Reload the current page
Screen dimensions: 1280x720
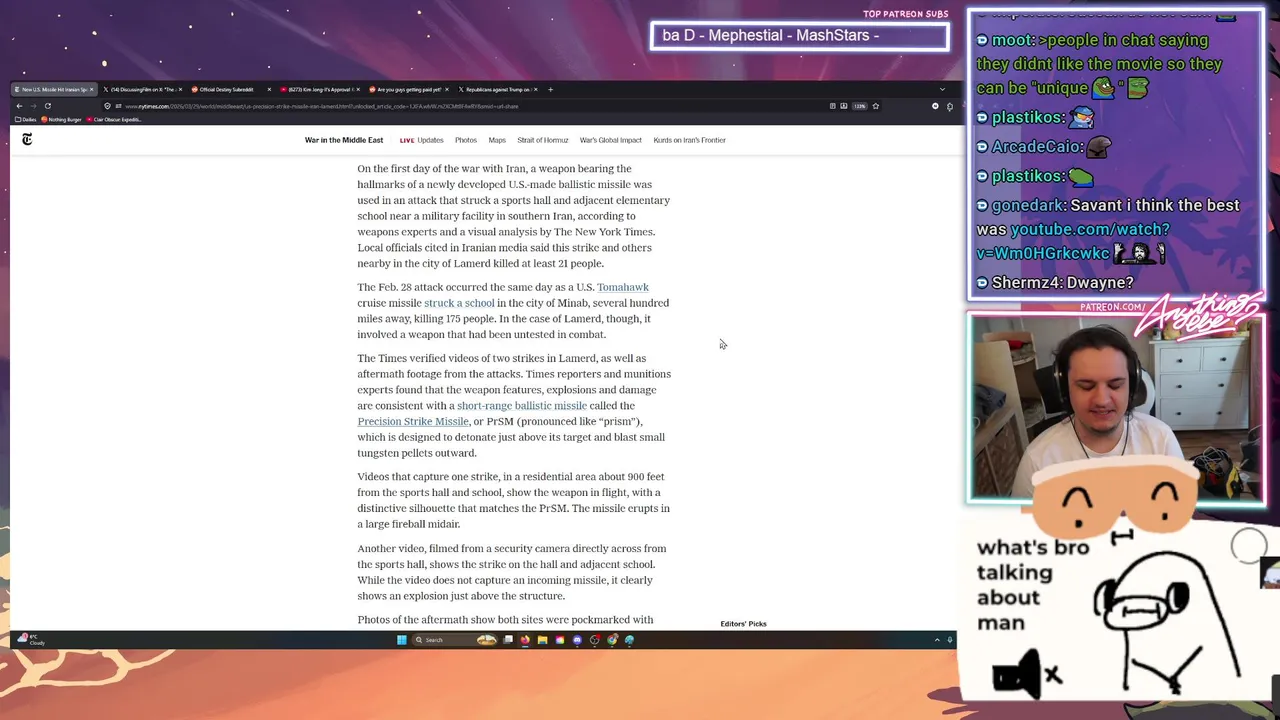pos(47,106)
